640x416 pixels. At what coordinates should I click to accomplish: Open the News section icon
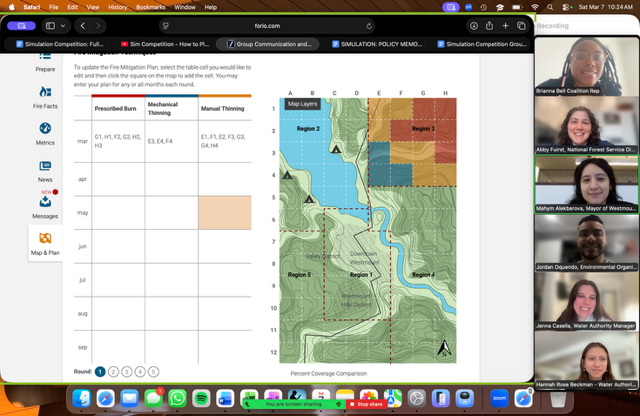tap(45, 166)
